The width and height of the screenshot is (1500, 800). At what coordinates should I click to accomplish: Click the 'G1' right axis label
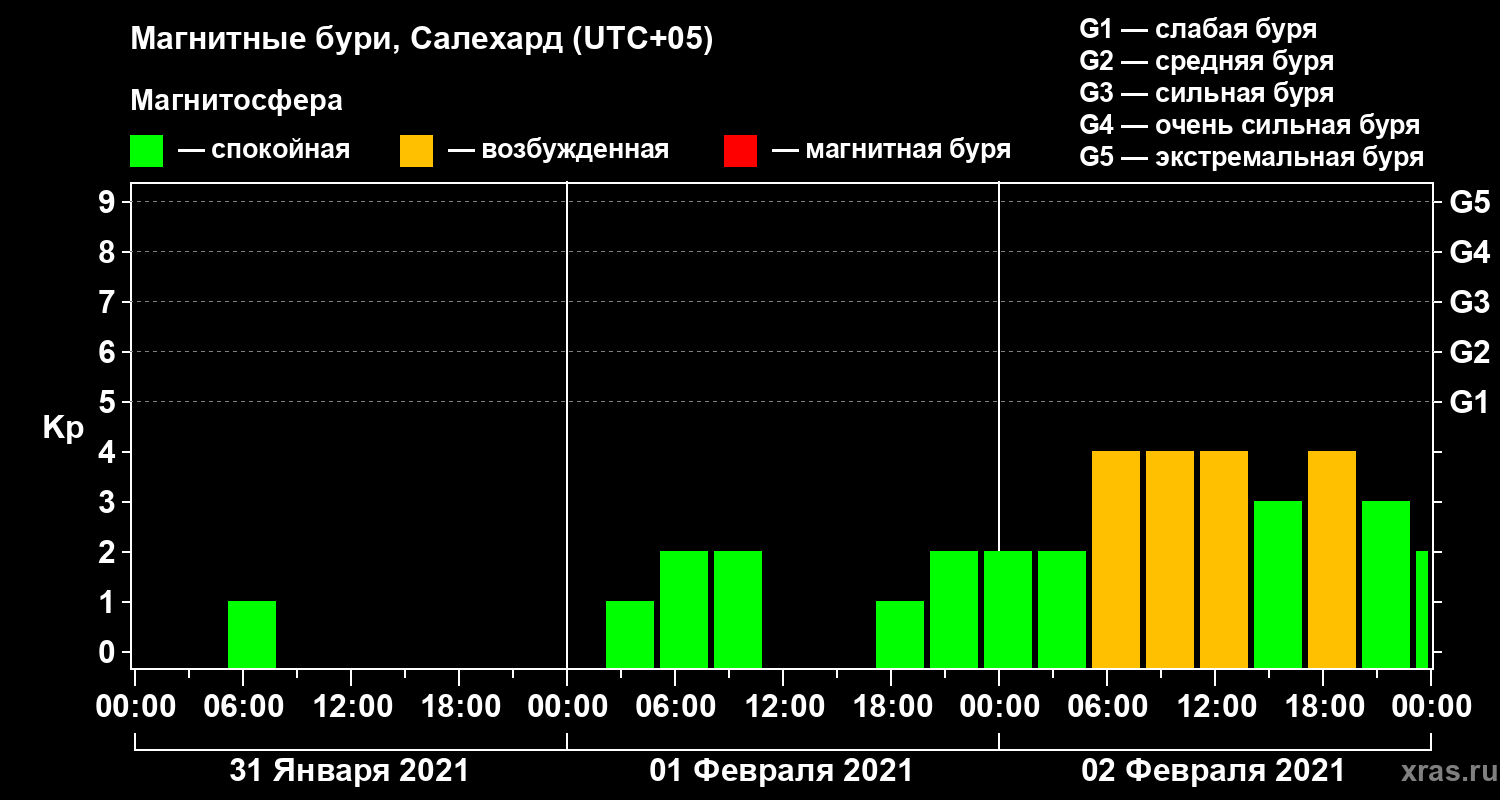click(x=1470, y=402)
